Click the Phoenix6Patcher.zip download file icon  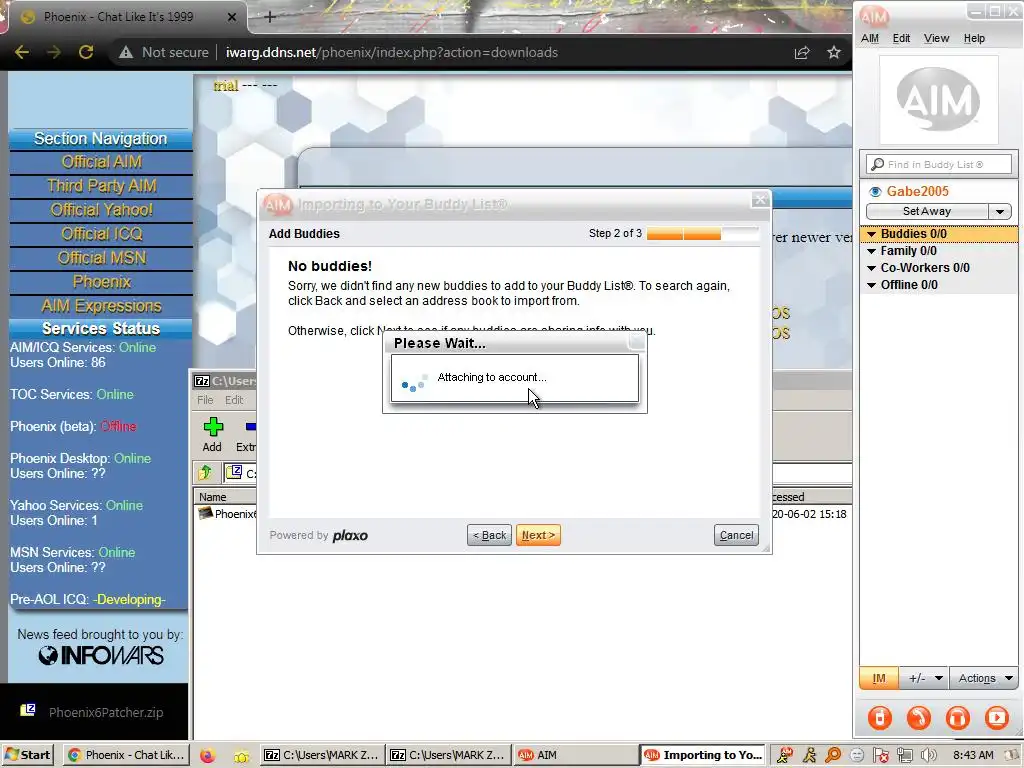pyautogui.click(x=27, y=710)
